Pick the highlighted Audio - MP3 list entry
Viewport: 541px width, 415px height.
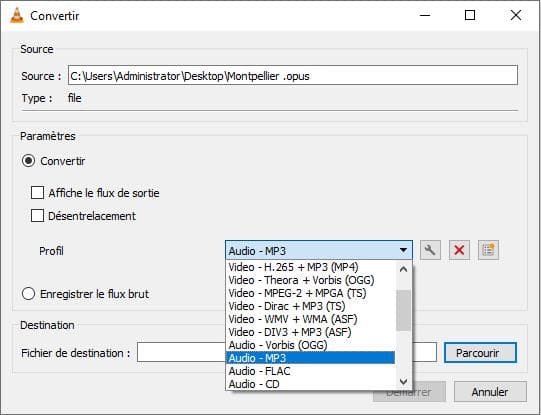pos(311,358)
